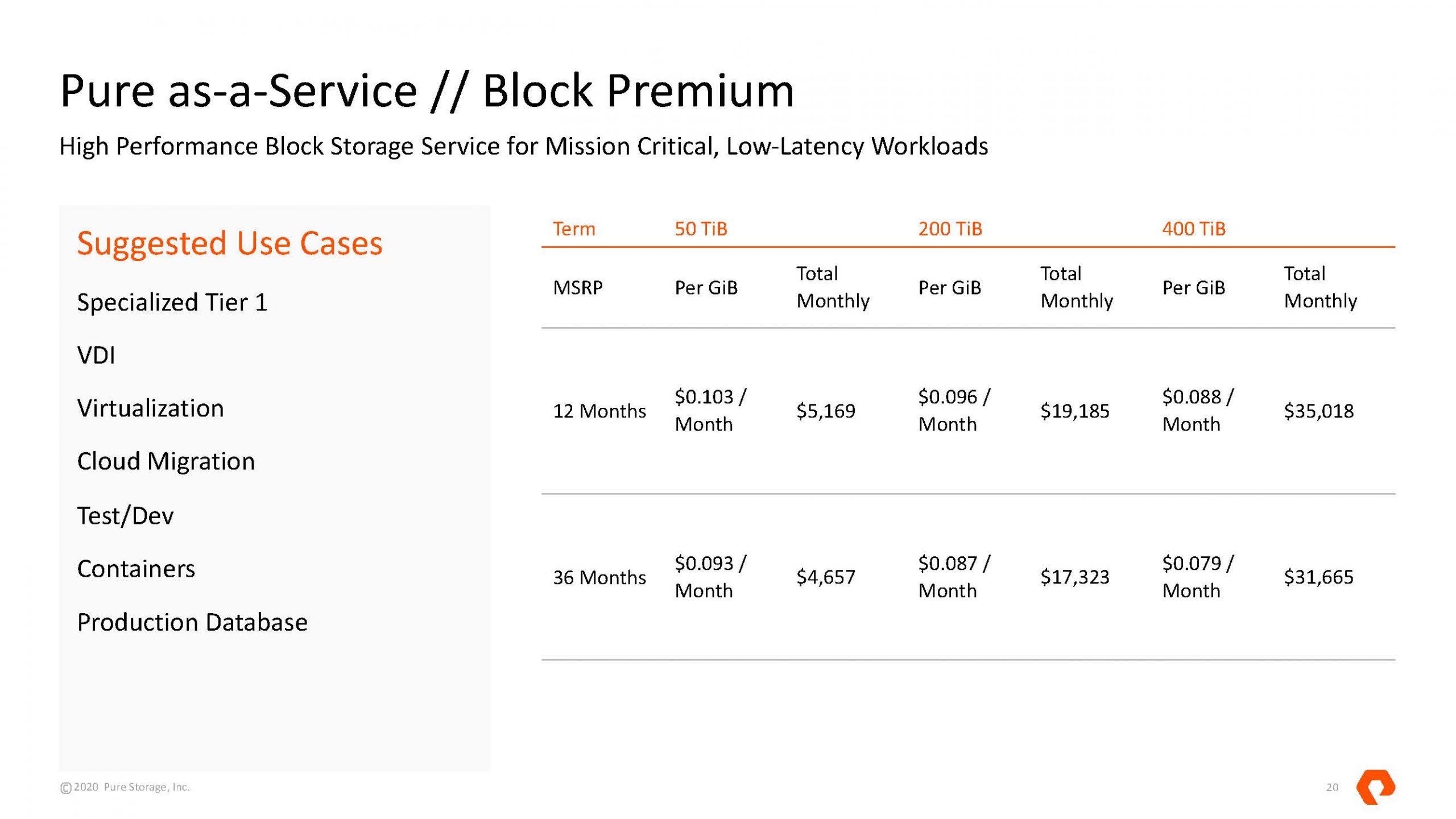The width and height of the screenshot is (1456, 819).
Task: Click the slide title Pure as-a-Service
Action: 427,91
